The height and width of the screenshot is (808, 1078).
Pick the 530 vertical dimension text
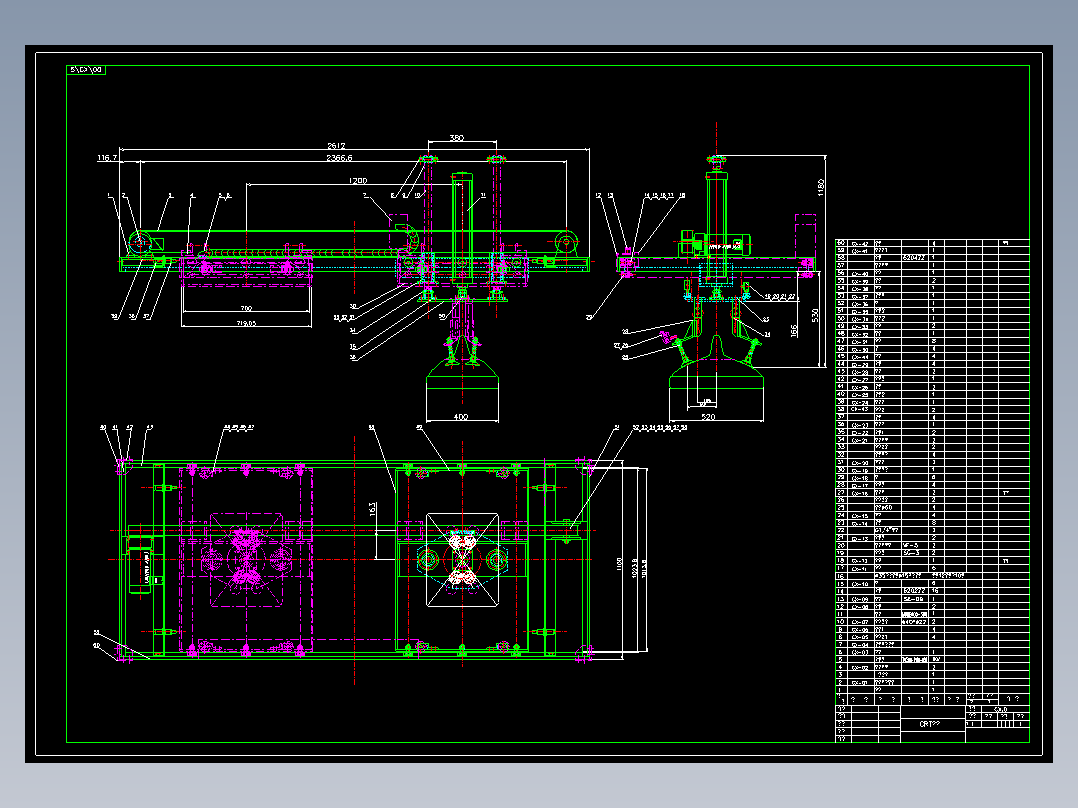[x=815, y=315]
